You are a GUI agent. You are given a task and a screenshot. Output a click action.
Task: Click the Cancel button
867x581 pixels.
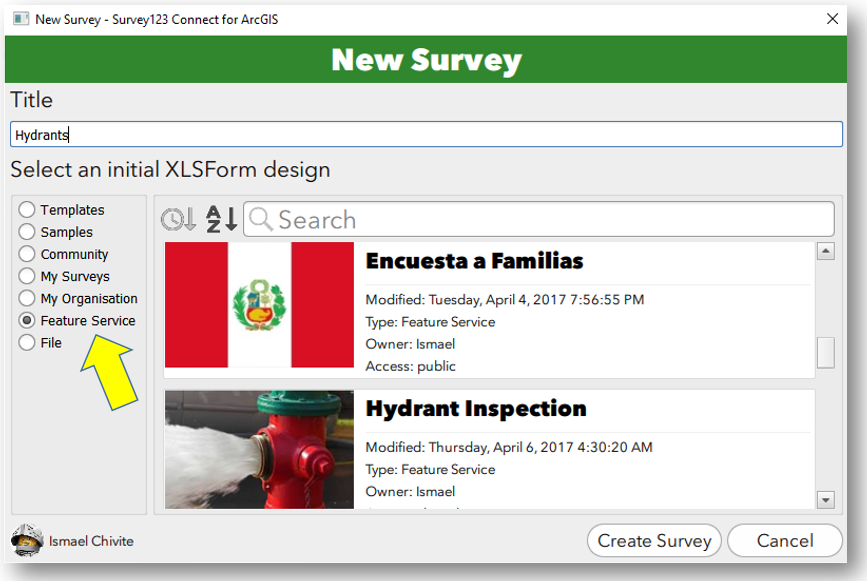pos(785,541)
